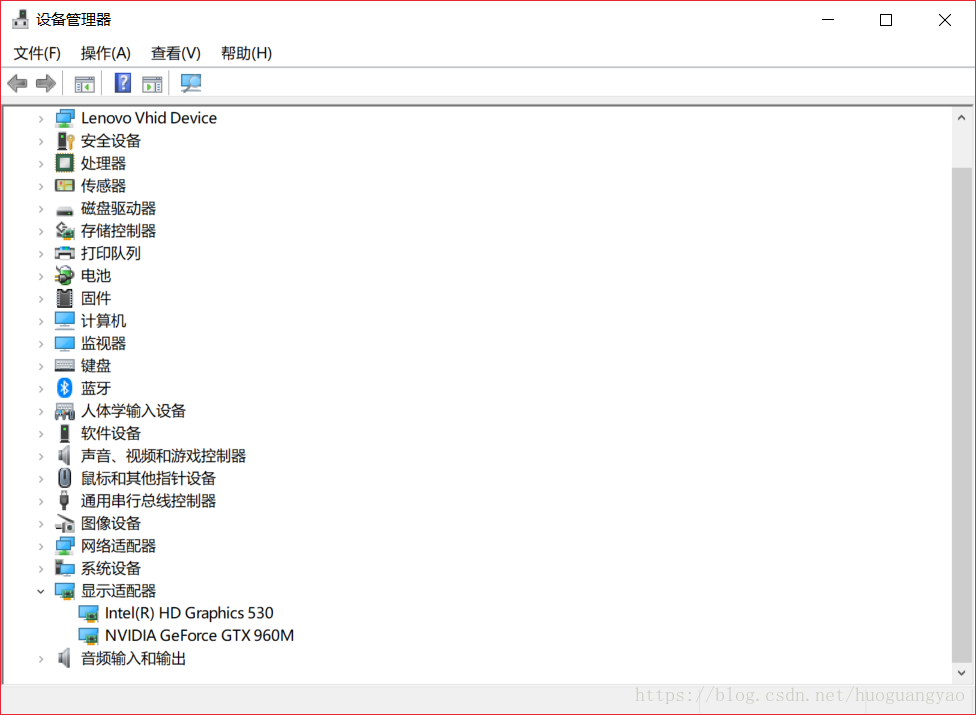Select the 人体学输入设备 tree label
Image resolution: width=976 pixels, height=715 pixels.
pyautogui.click(x=133, y=411)
